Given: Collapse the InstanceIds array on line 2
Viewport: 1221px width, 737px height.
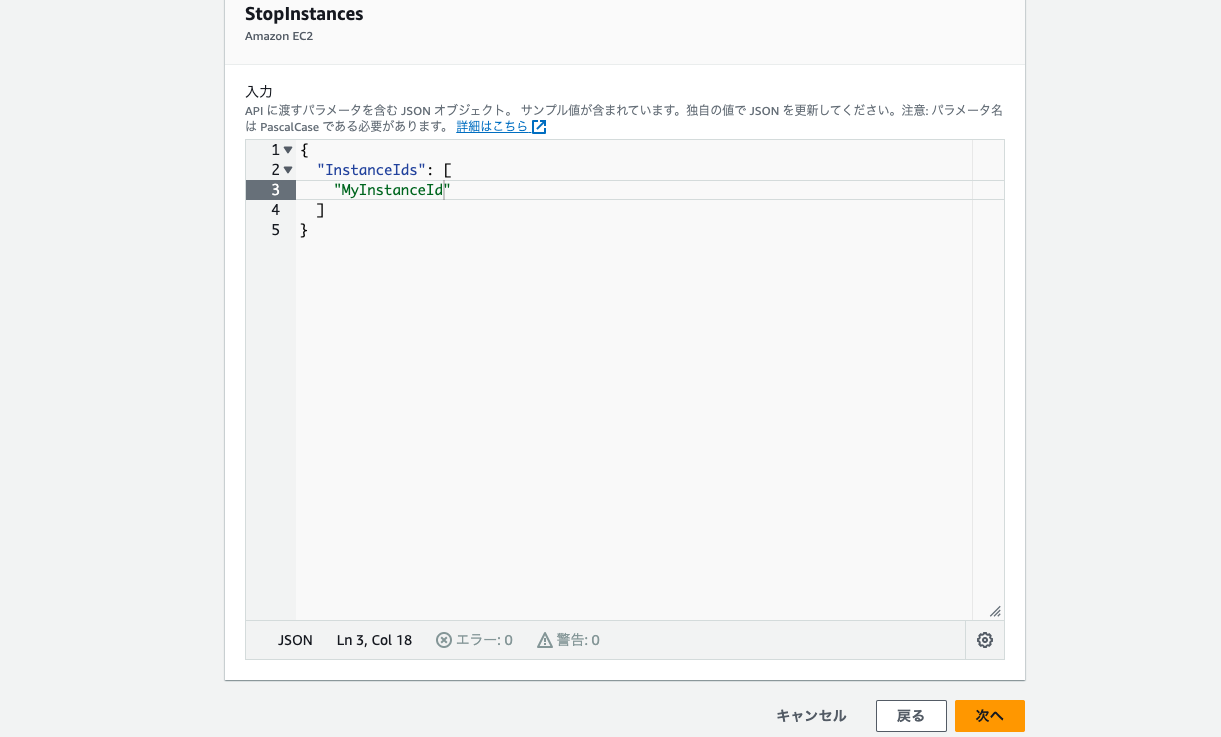Looking at the screenshot, I should click(288, 169).
